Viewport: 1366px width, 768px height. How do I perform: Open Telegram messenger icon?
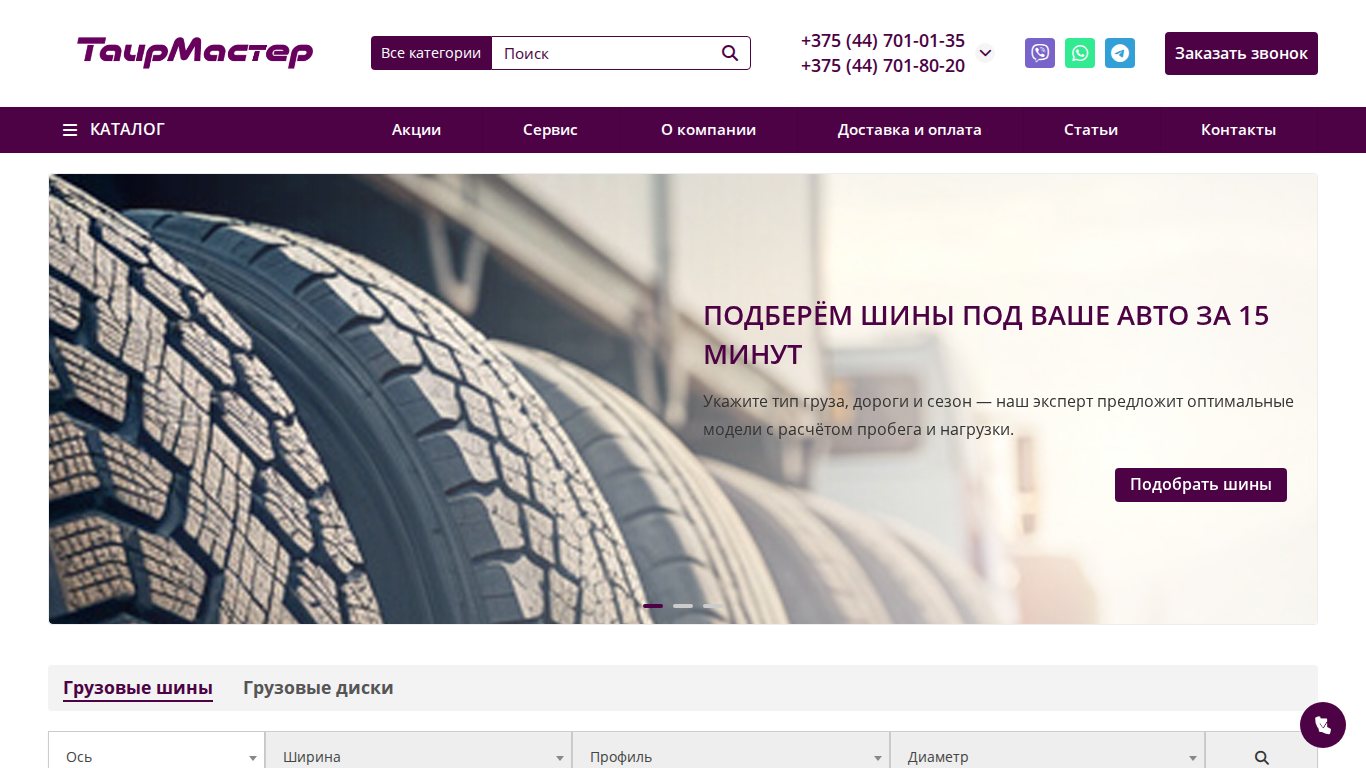pos(1120,53)
